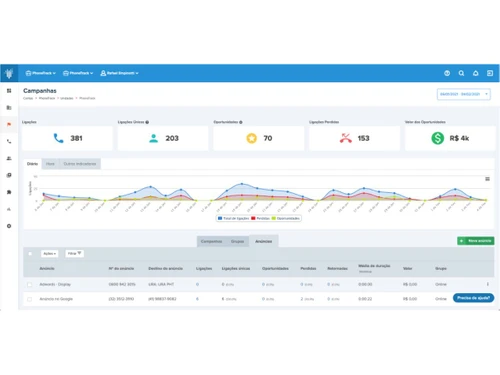
Task: Select the red campaigns flag sidebar icon
Action: point(9,124)
